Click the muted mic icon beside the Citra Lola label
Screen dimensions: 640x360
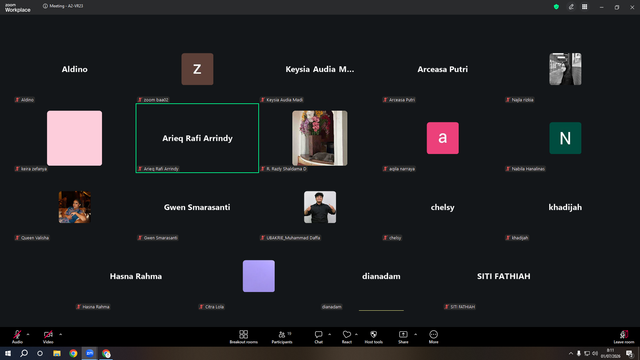(x=201, y=307)
